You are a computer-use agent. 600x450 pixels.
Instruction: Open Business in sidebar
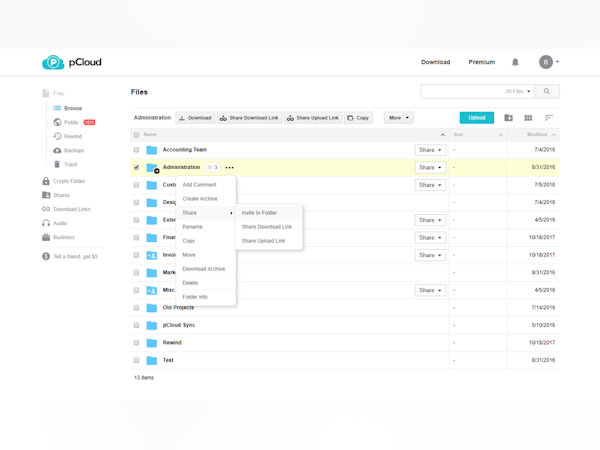[58, 237]
